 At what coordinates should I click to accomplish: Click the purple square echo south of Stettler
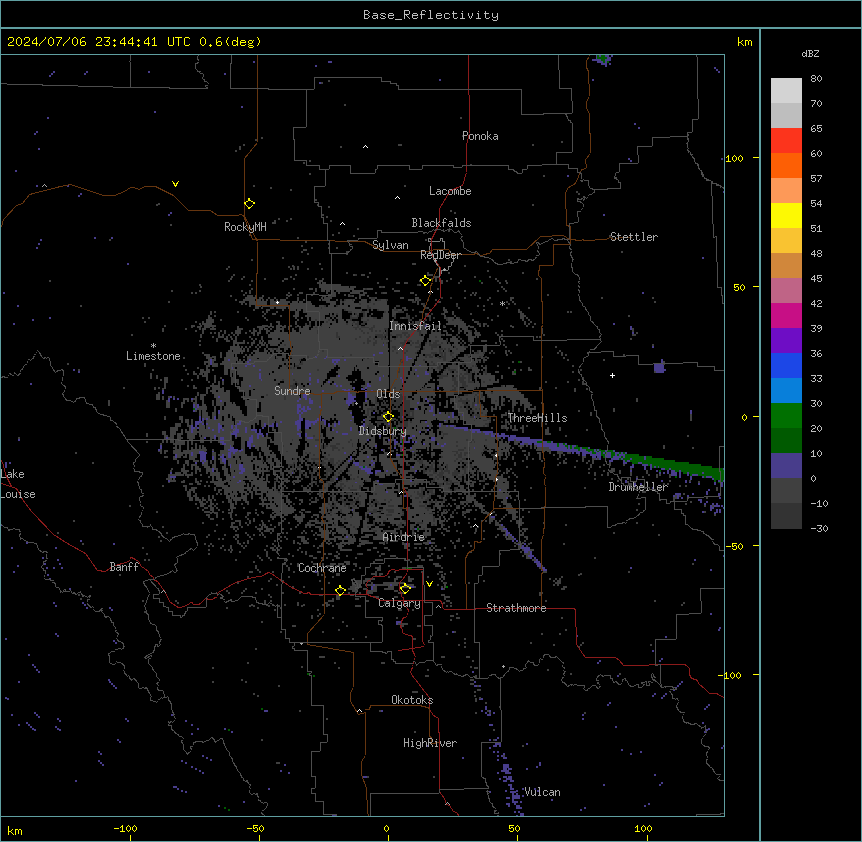pos(660,367)
